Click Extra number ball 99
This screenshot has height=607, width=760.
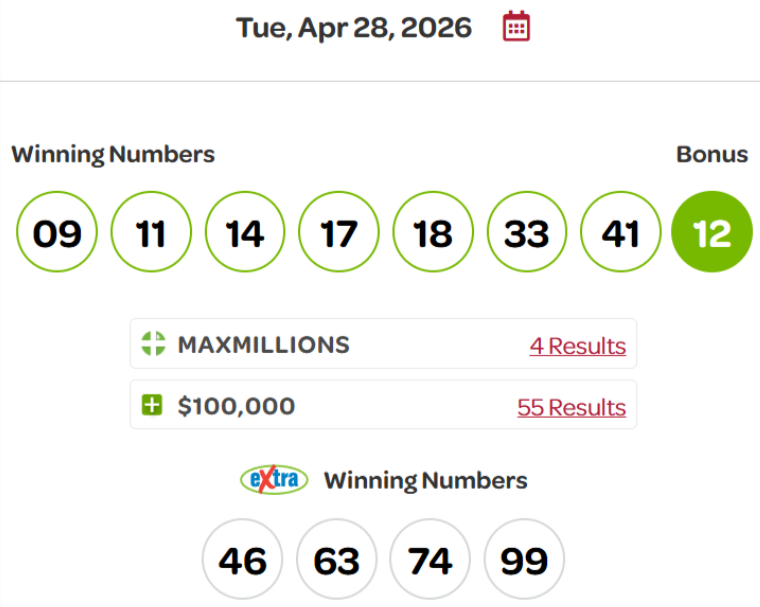[525, 561]
